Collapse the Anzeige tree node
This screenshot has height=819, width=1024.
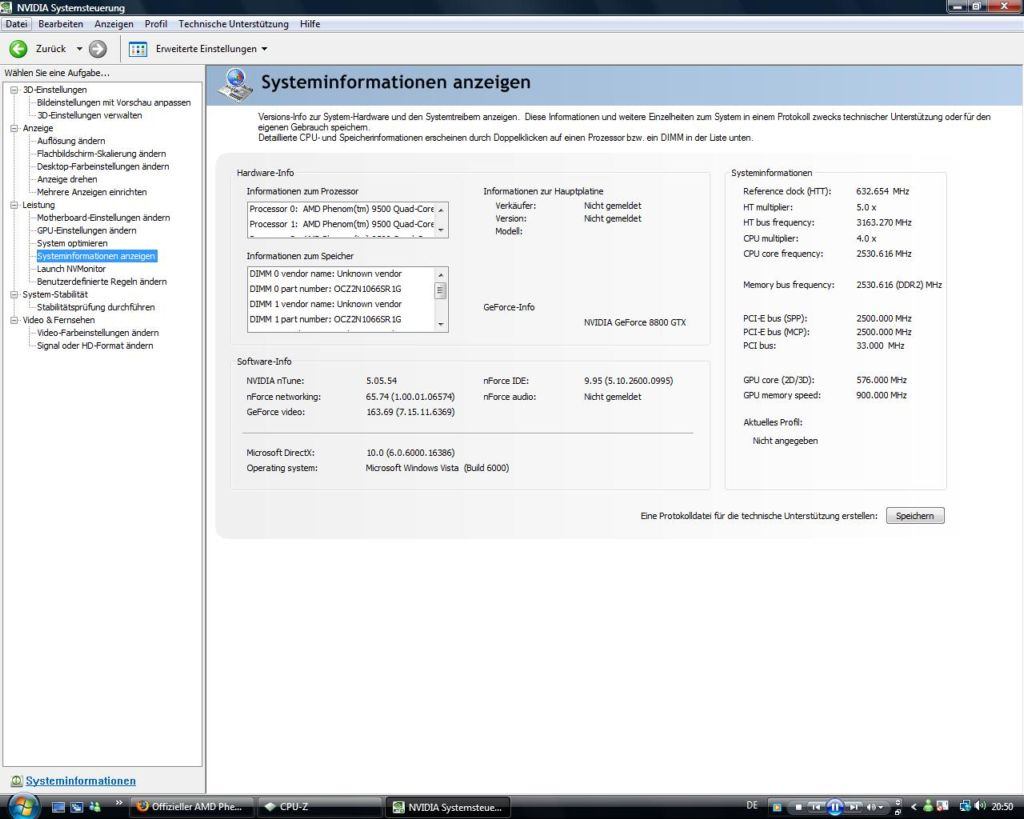pyautogui.click(x=14, y=129)
